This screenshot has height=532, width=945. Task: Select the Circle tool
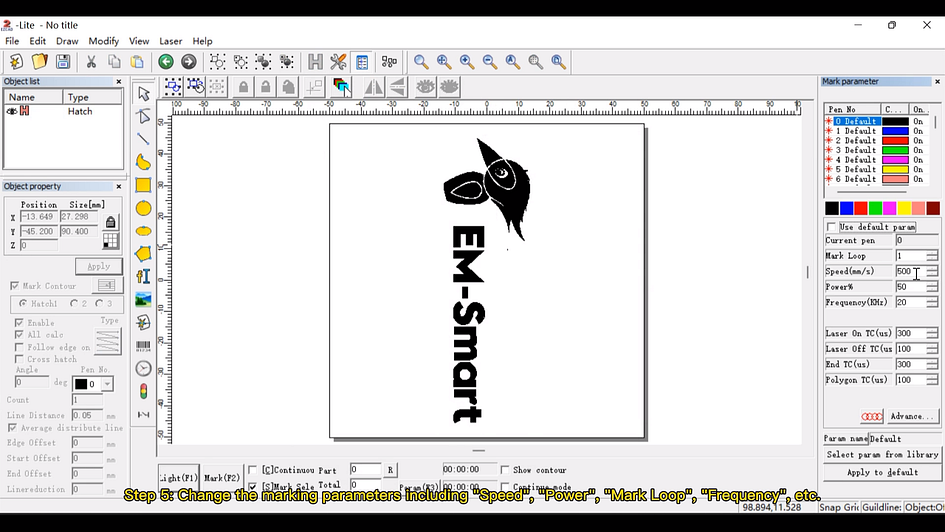click(x=143, y=208)
